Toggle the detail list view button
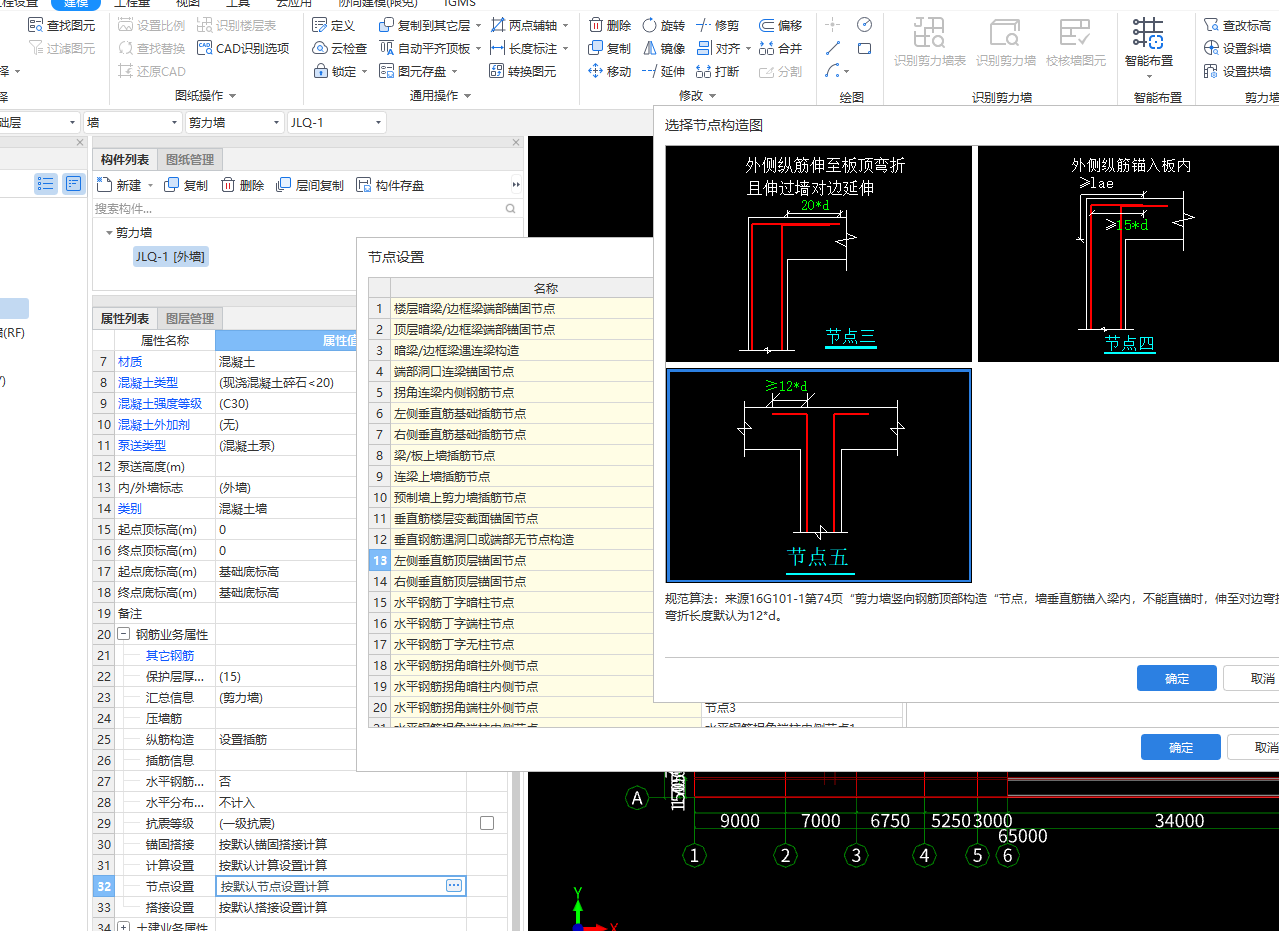 pos(73,183)
